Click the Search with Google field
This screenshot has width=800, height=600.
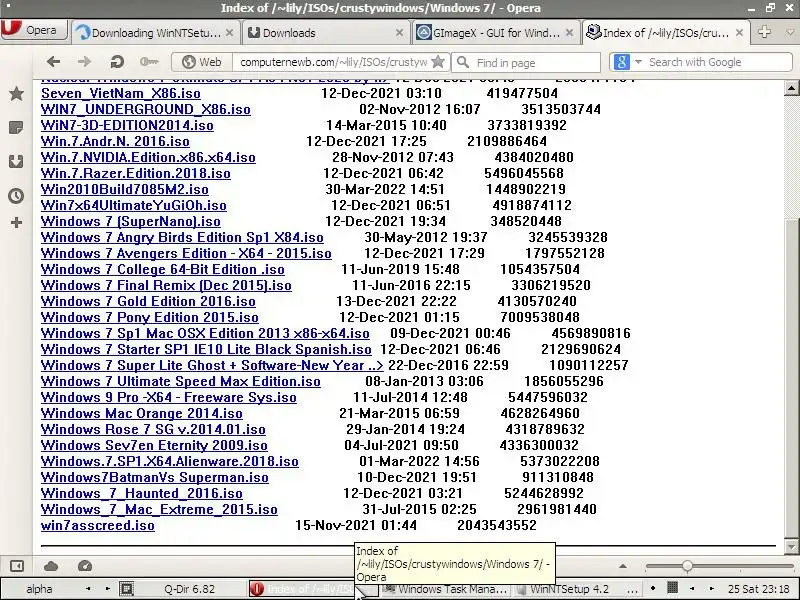coord(717,62)
